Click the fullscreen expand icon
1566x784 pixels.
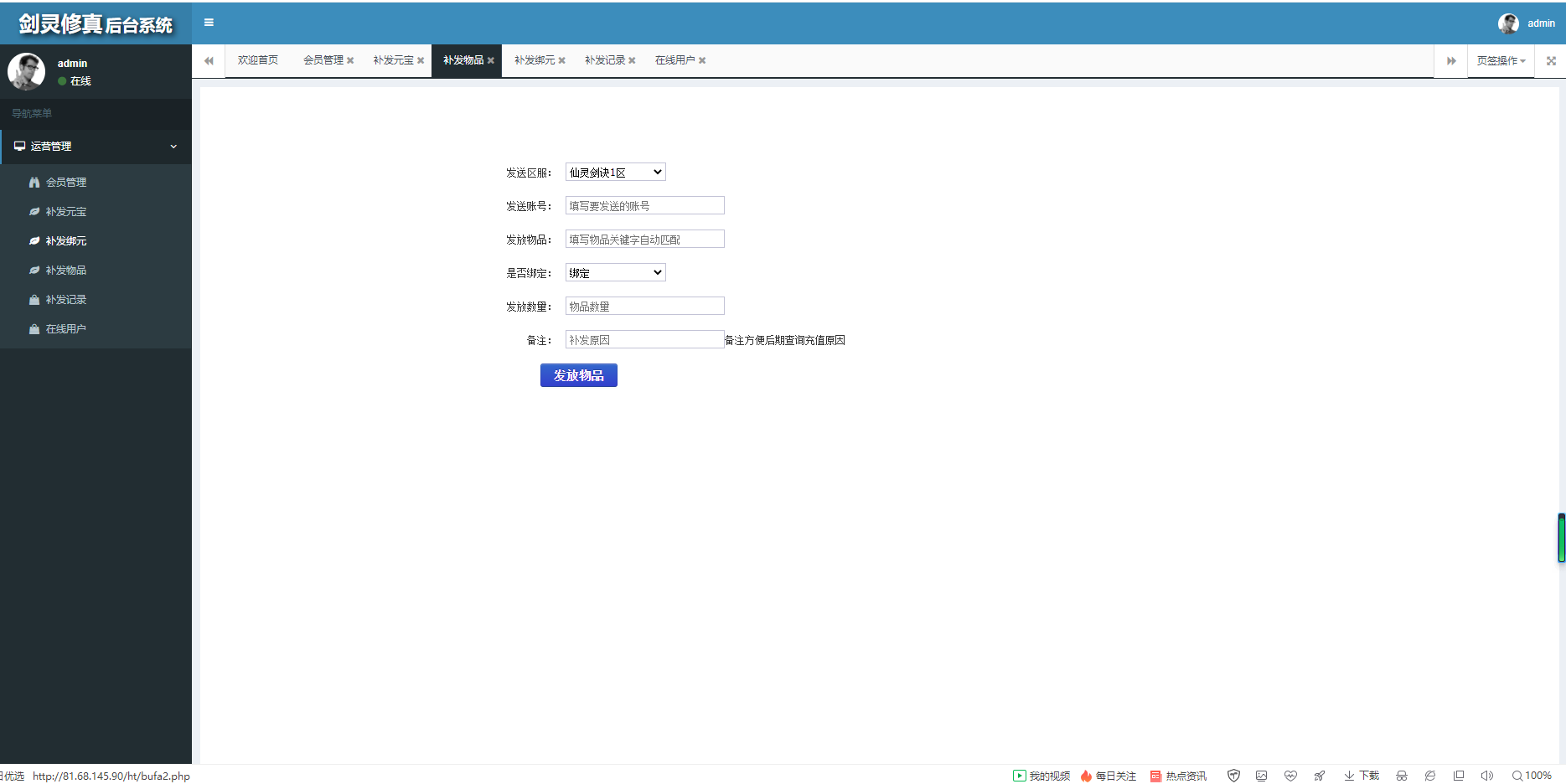(1551, 60)
